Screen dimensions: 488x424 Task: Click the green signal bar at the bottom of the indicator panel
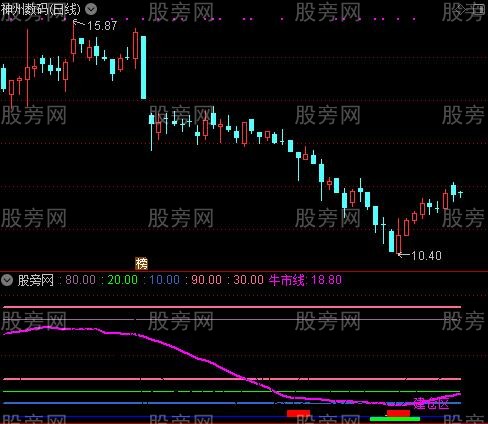pos(395,419)
